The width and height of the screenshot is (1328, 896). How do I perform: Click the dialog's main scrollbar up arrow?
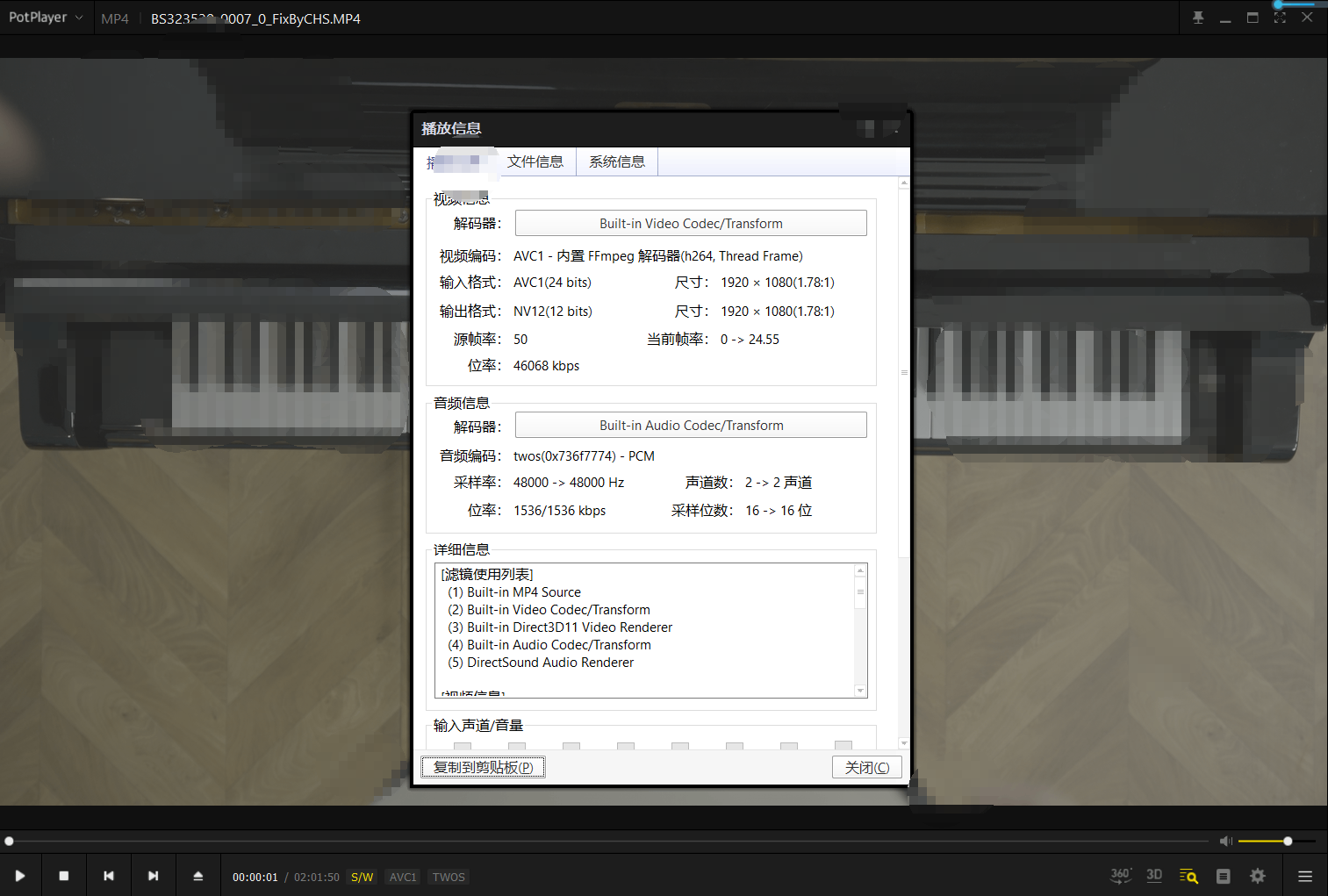(x=904, y=183)
